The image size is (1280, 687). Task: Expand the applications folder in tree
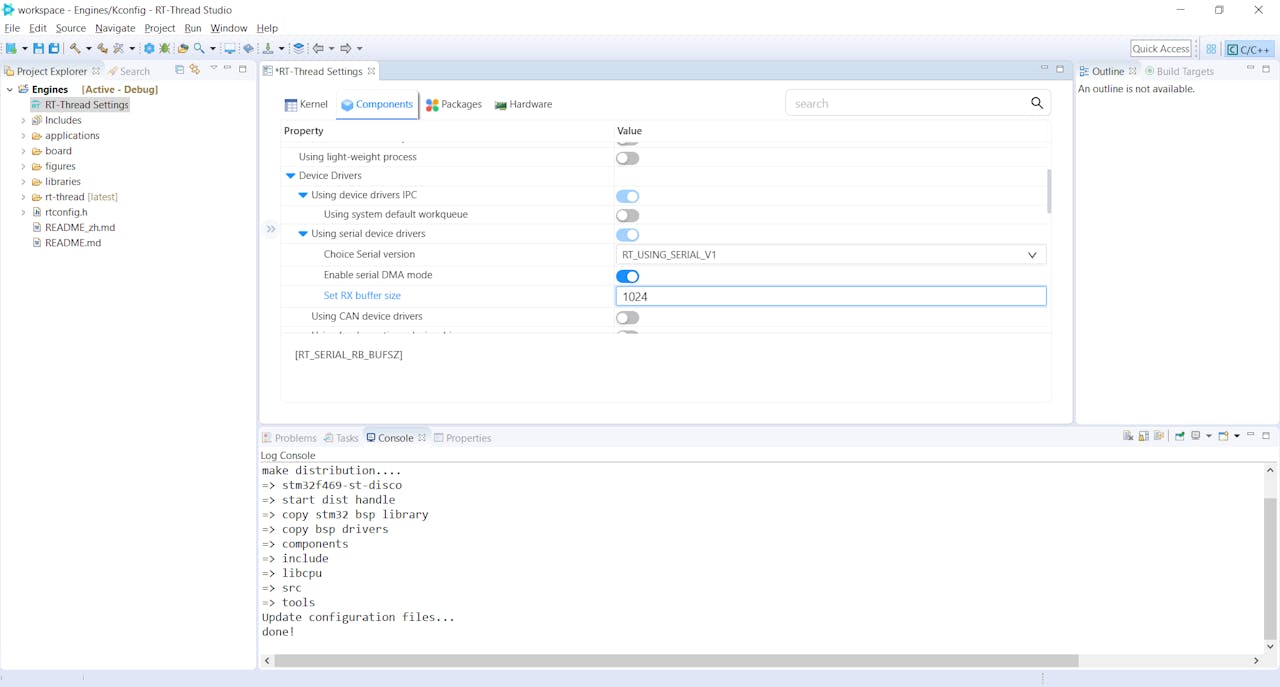pos(23,136)
